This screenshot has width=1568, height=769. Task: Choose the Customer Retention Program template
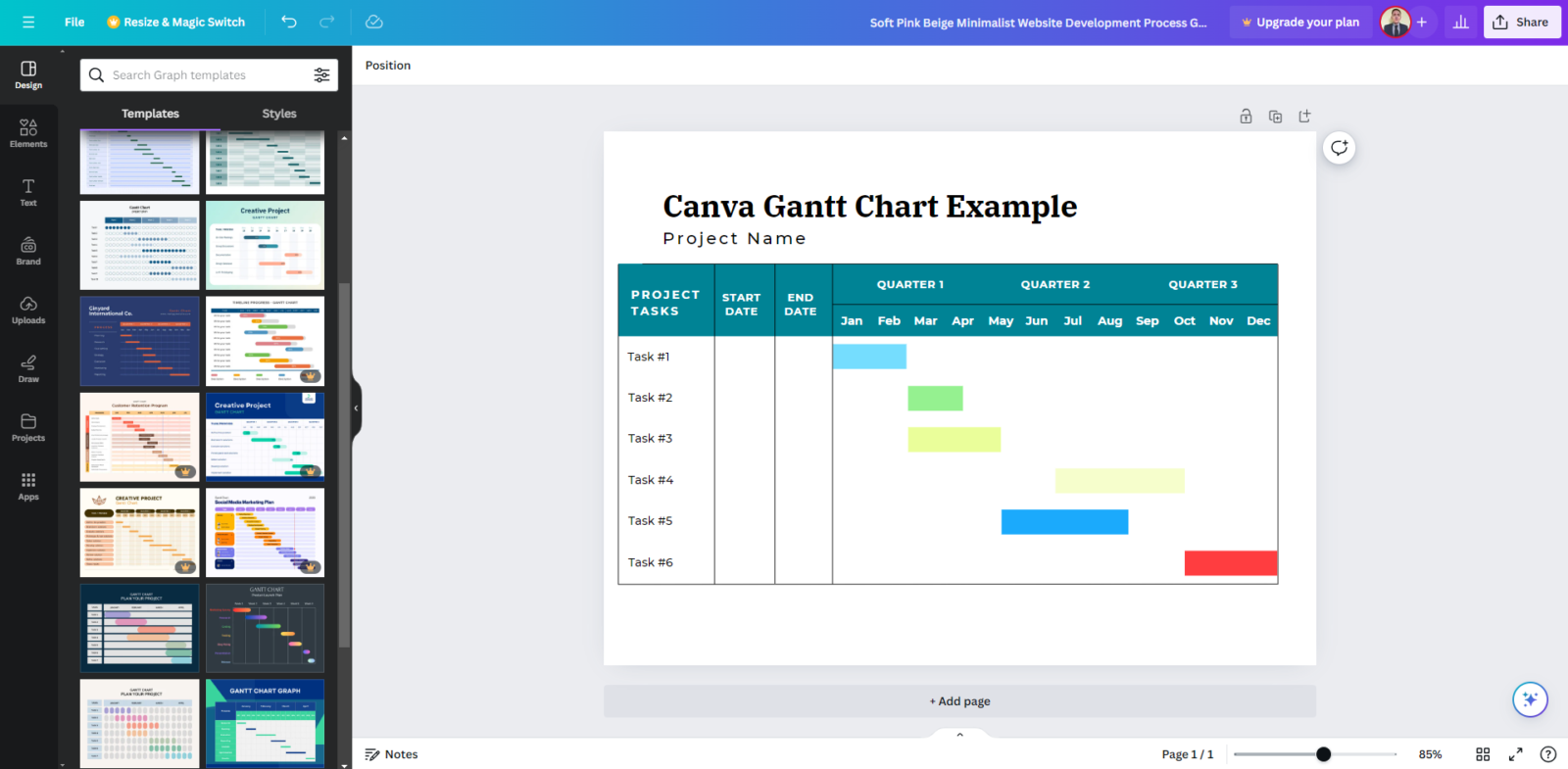pyautogui.click(x=139, y=437)
